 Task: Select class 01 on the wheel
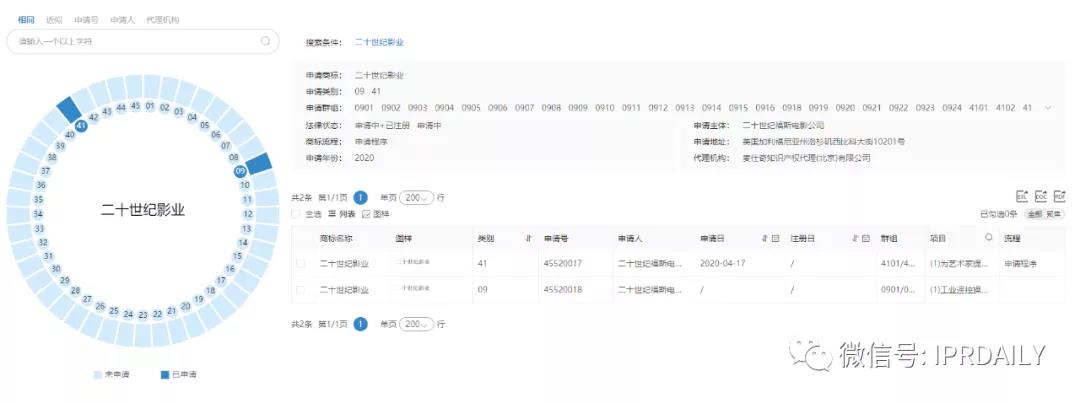point(150,106)
